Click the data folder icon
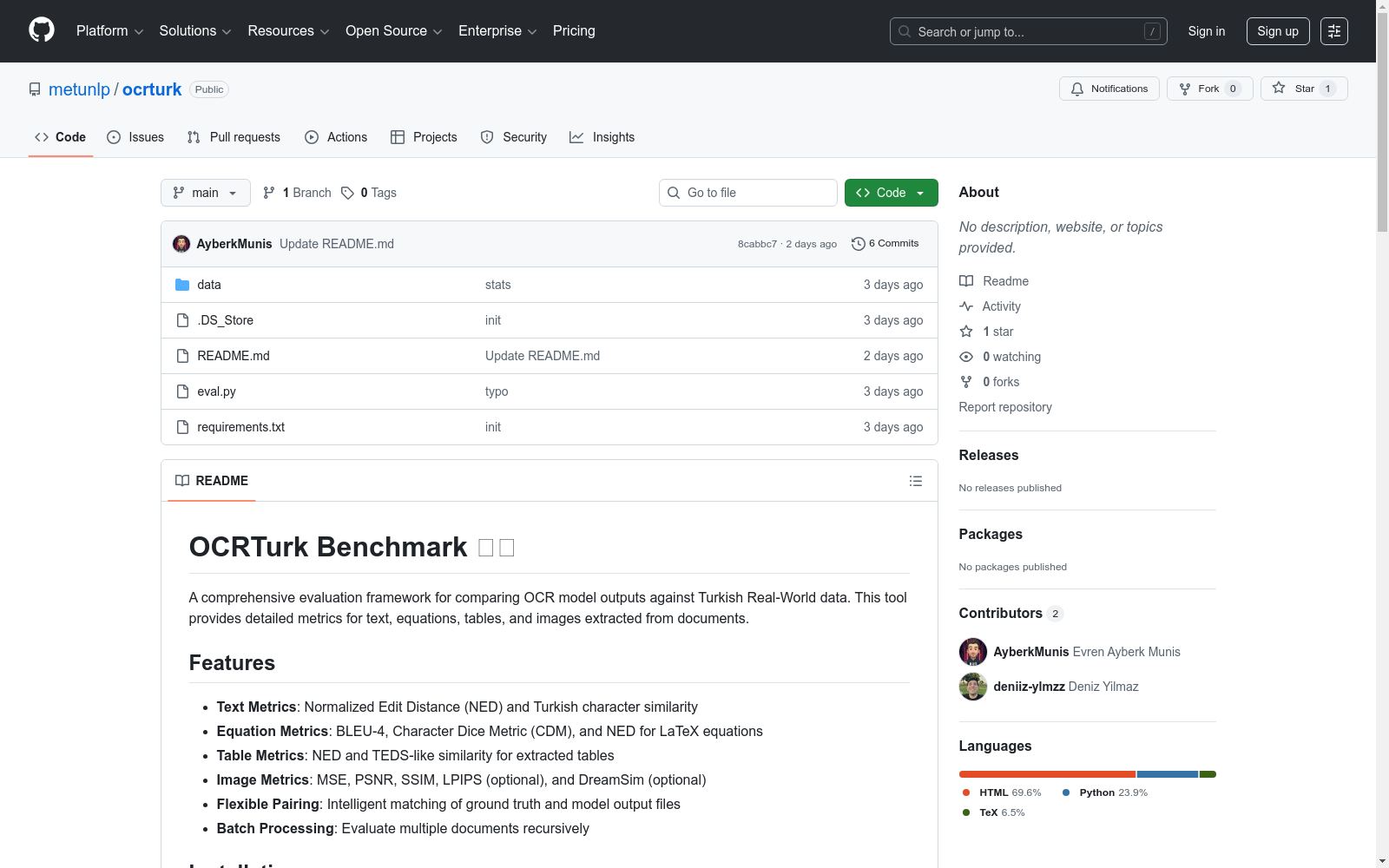The width and height of the screenshot is (1389, 868). 182,285
